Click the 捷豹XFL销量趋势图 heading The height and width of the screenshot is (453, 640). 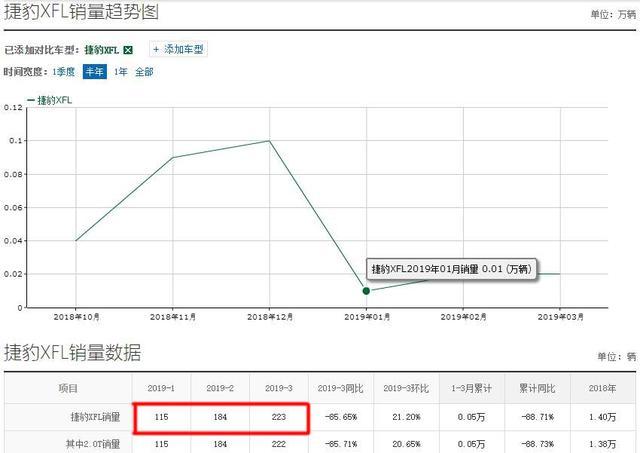pos(81,11)
